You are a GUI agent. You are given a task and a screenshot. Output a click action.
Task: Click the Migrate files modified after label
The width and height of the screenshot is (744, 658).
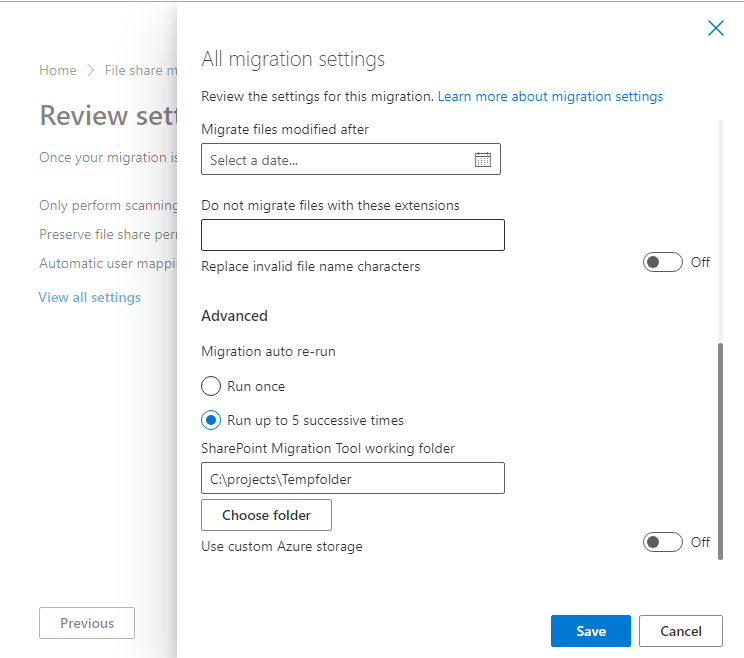pos(285,130)
